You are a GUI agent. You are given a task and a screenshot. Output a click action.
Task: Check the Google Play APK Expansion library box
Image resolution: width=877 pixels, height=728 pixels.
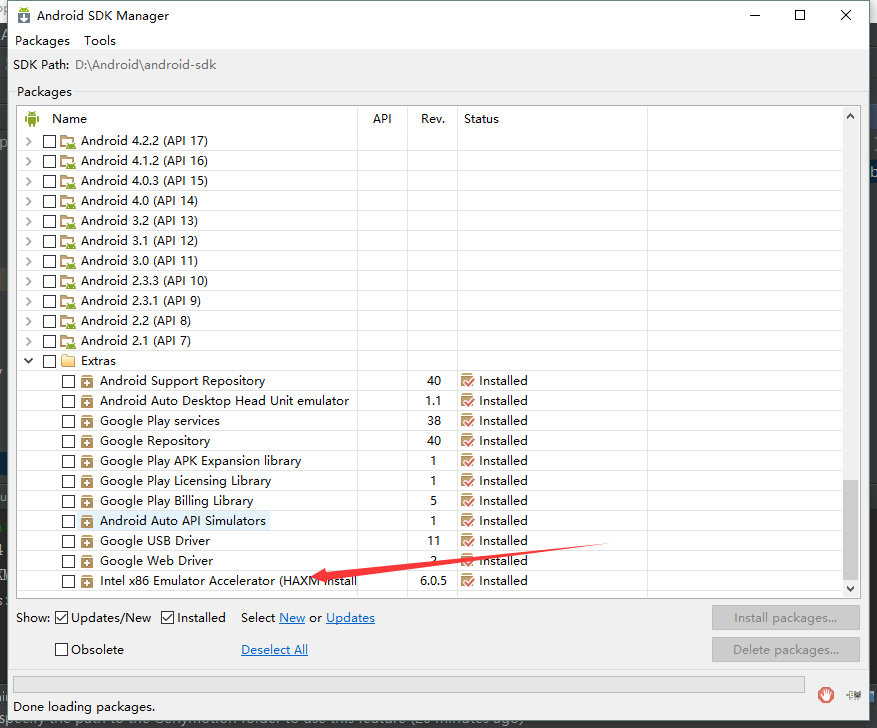68,461
